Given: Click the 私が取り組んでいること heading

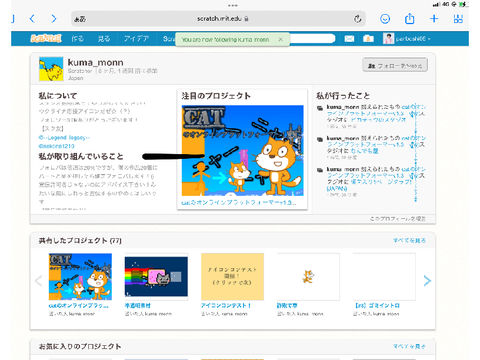Looking at the screenshot, I should click(x=81, y=156).
